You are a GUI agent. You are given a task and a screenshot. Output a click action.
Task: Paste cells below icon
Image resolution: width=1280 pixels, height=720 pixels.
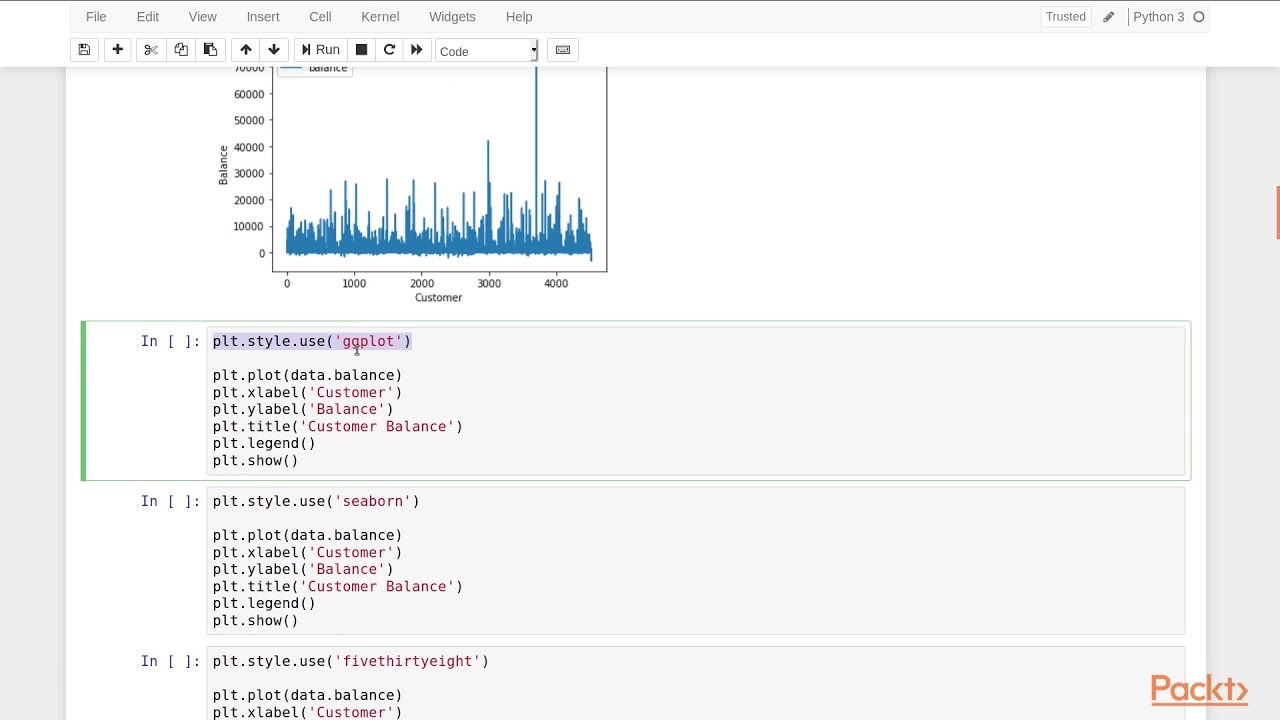pos(210,50)
